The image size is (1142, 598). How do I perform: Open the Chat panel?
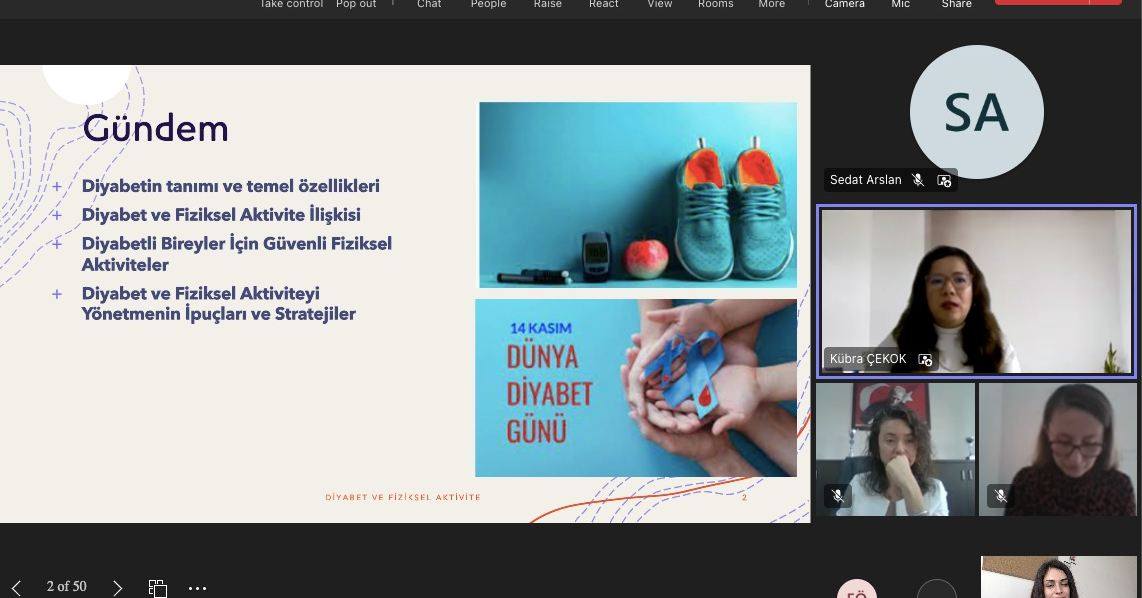click(428, 5)
